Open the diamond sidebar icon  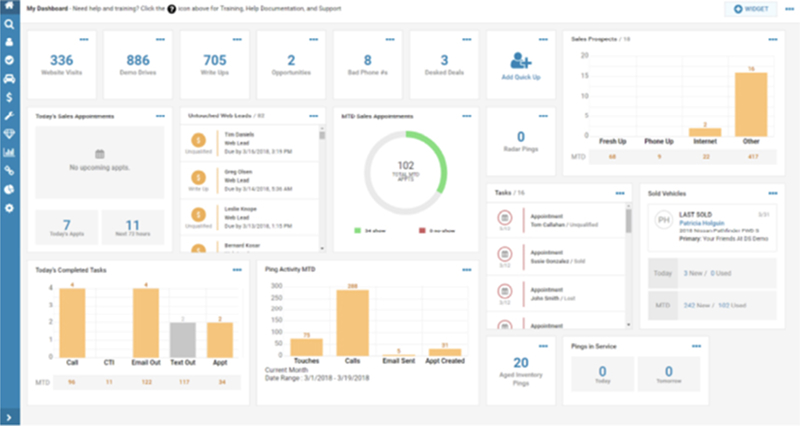9,134
